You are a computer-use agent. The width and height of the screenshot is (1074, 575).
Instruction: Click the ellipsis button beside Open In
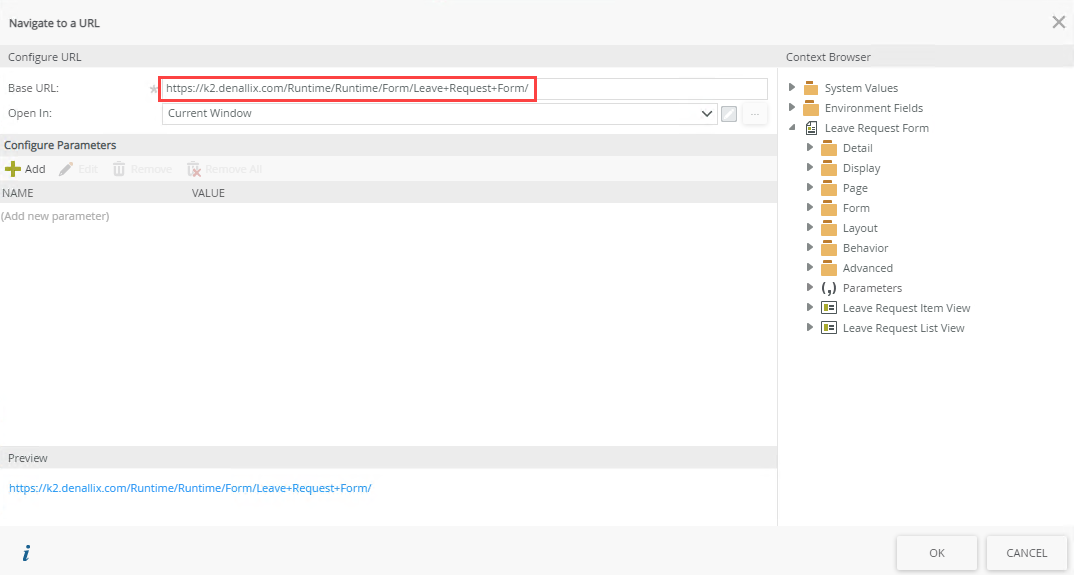[755, 114]
